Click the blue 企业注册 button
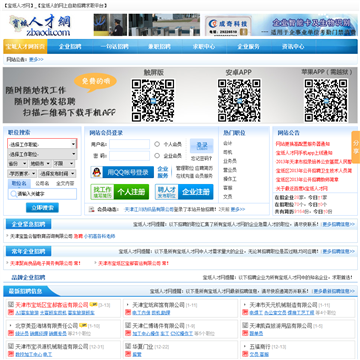This screenshot has width=360, height=360. click(x=184, y=192)
